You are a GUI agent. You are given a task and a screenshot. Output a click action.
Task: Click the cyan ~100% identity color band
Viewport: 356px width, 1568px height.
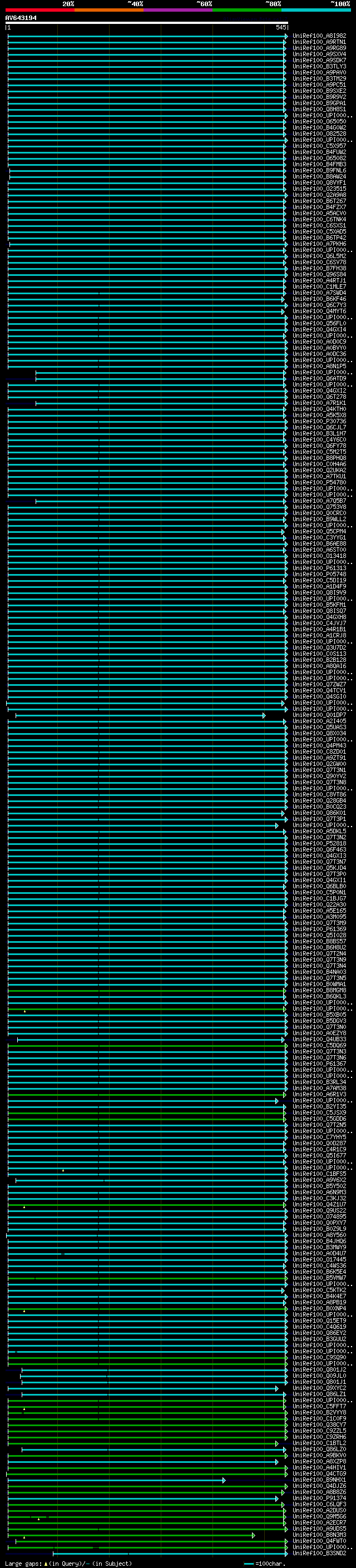[316, 10]
